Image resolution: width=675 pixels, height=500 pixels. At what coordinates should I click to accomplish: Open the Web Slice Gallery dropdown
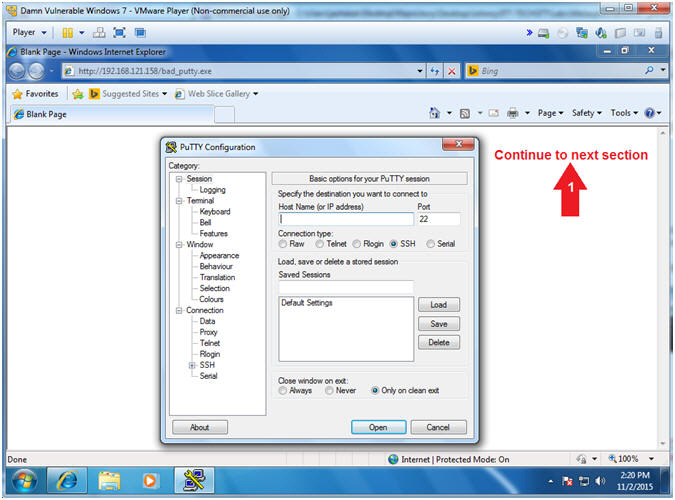(x=255, y=94)
